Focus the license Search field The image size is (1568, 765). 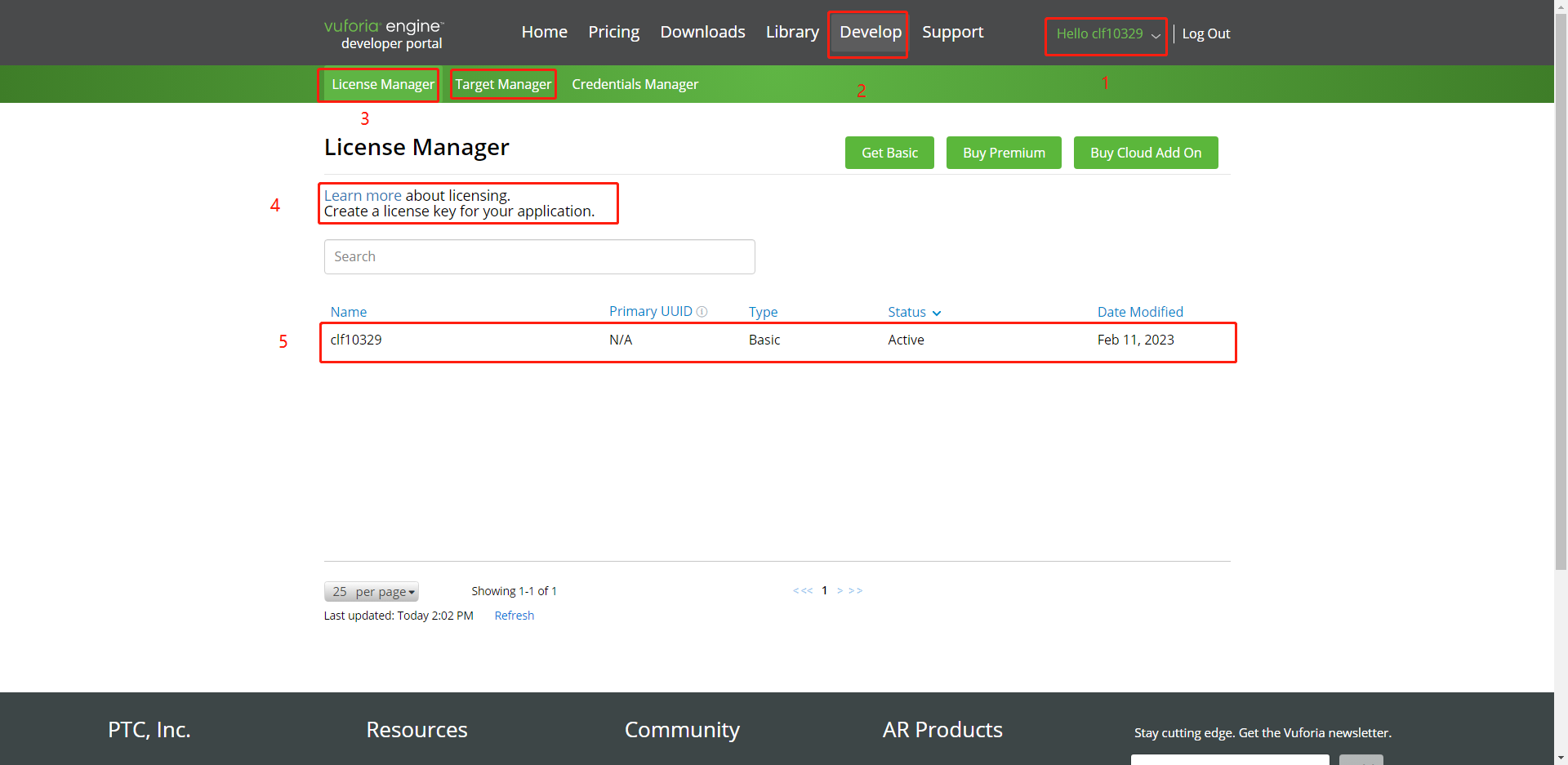pos(540,256)
